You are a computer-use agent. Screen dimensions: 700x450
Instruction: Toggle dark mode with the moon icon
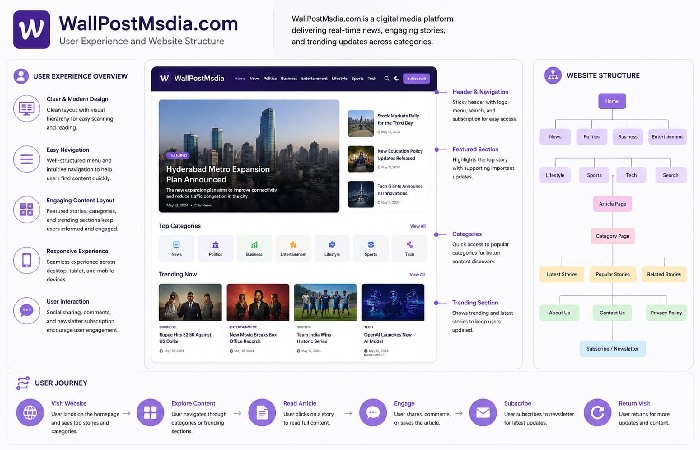pos(396,79)
